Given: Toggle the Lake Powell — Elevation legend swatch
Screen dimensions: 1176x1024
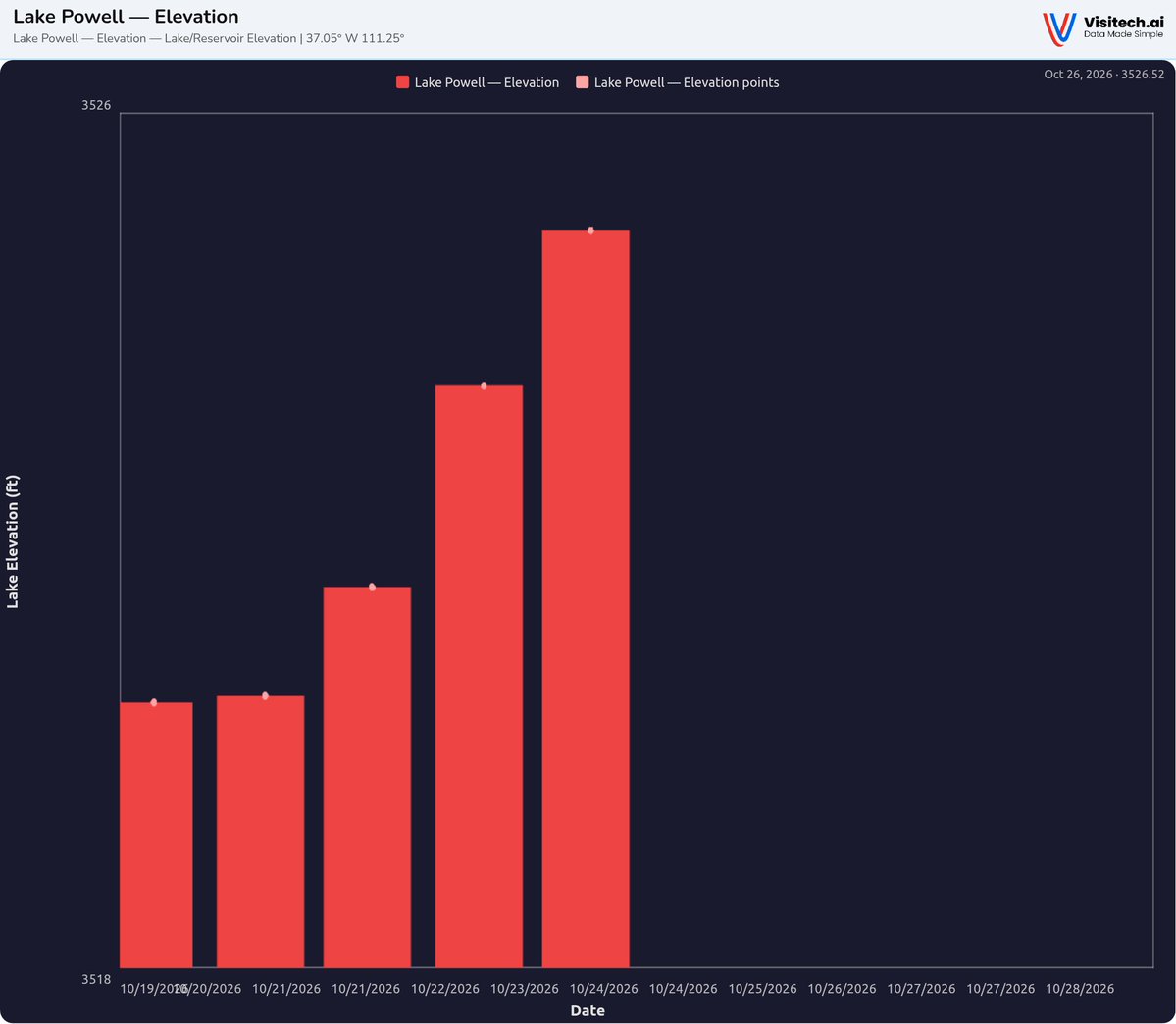Looking at the screenshot, I should point(403,82).
